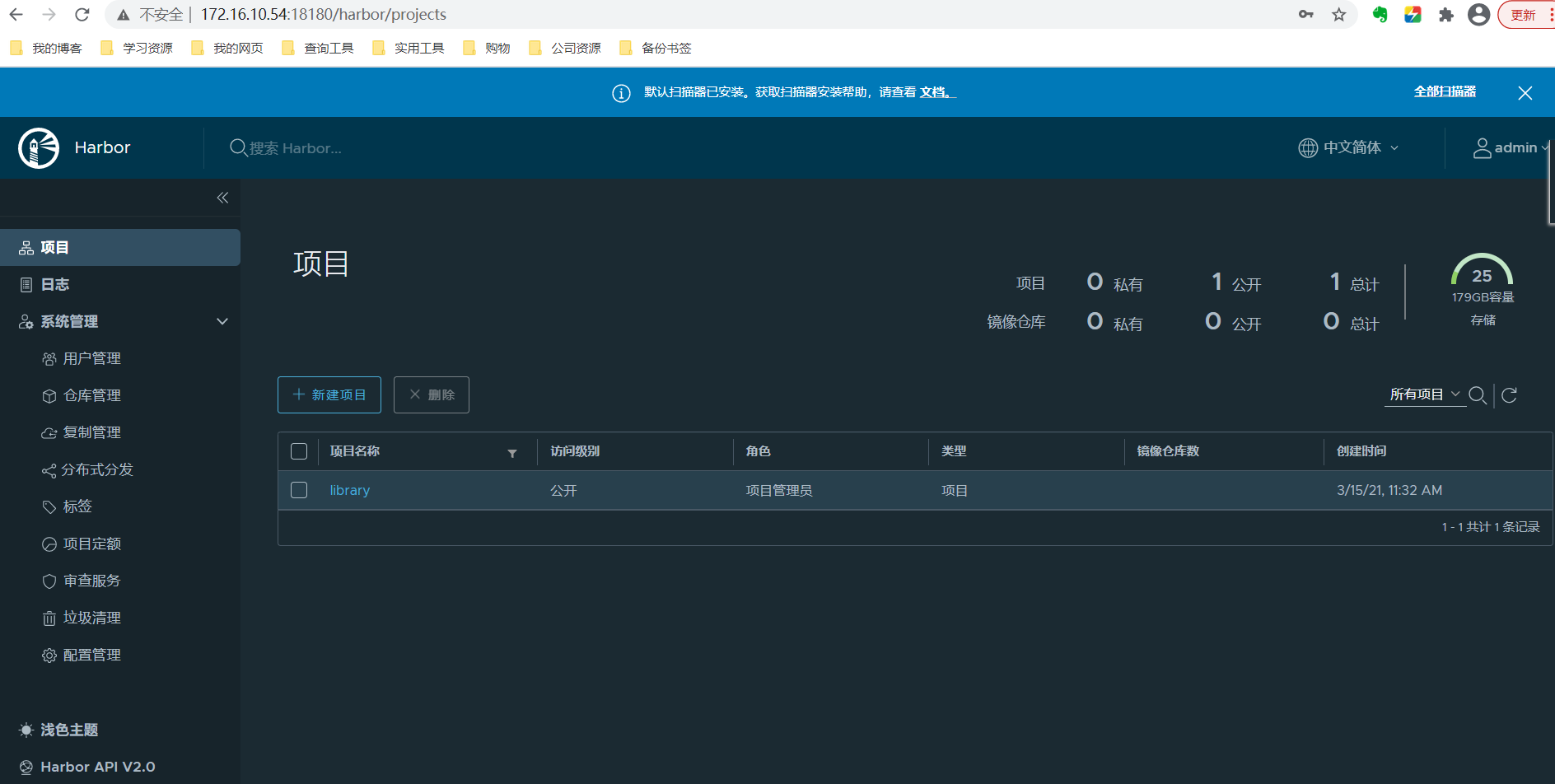The width and height of the screenshot is (1555, 784).
Task: Click the 分布式分发 share icon
Action: point(49,470)
